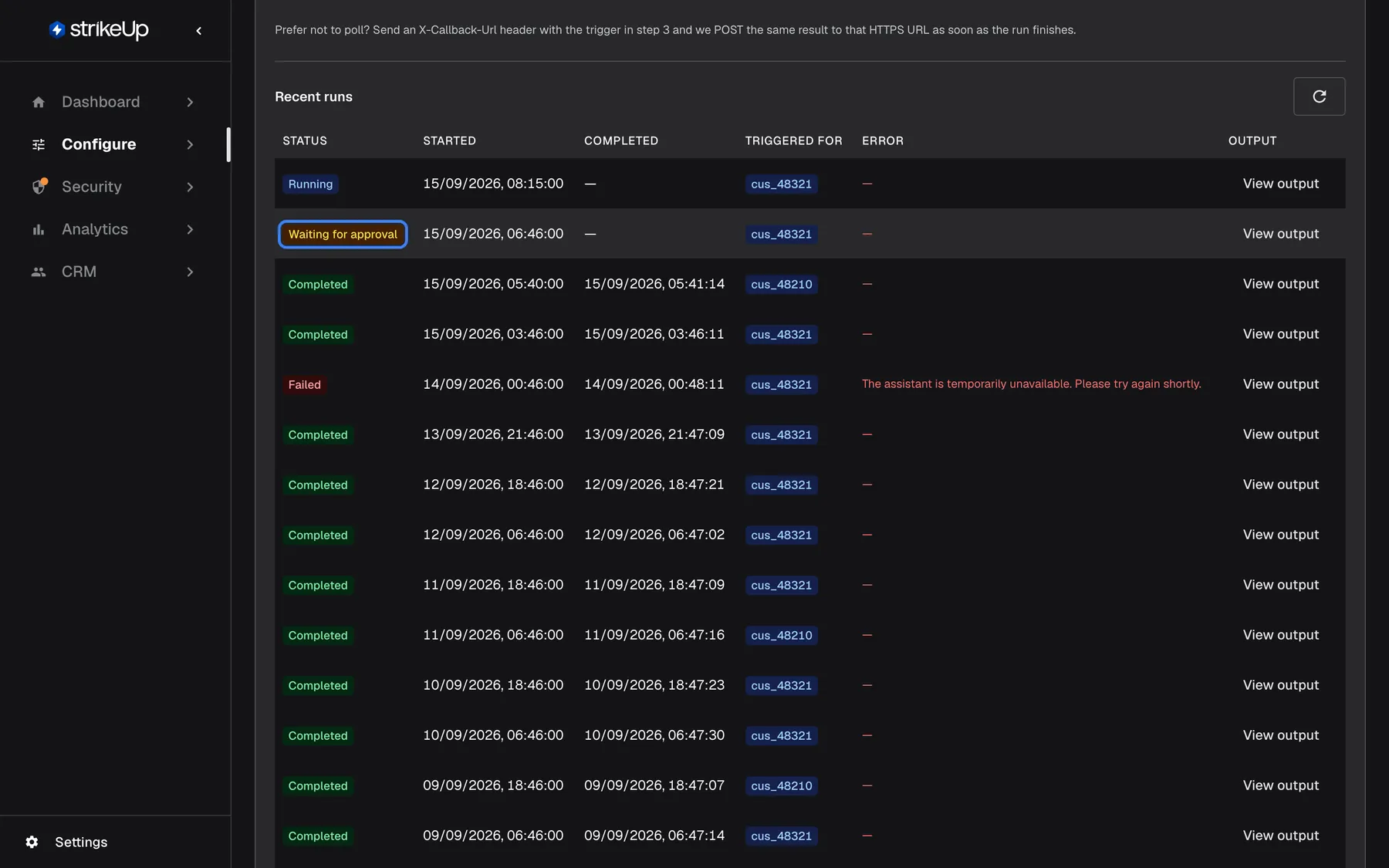This screenshot has height=868, width=1389.
Task: View output for run started 09/09/2026, 06:46:00
Action: [x=1280, y=836]
